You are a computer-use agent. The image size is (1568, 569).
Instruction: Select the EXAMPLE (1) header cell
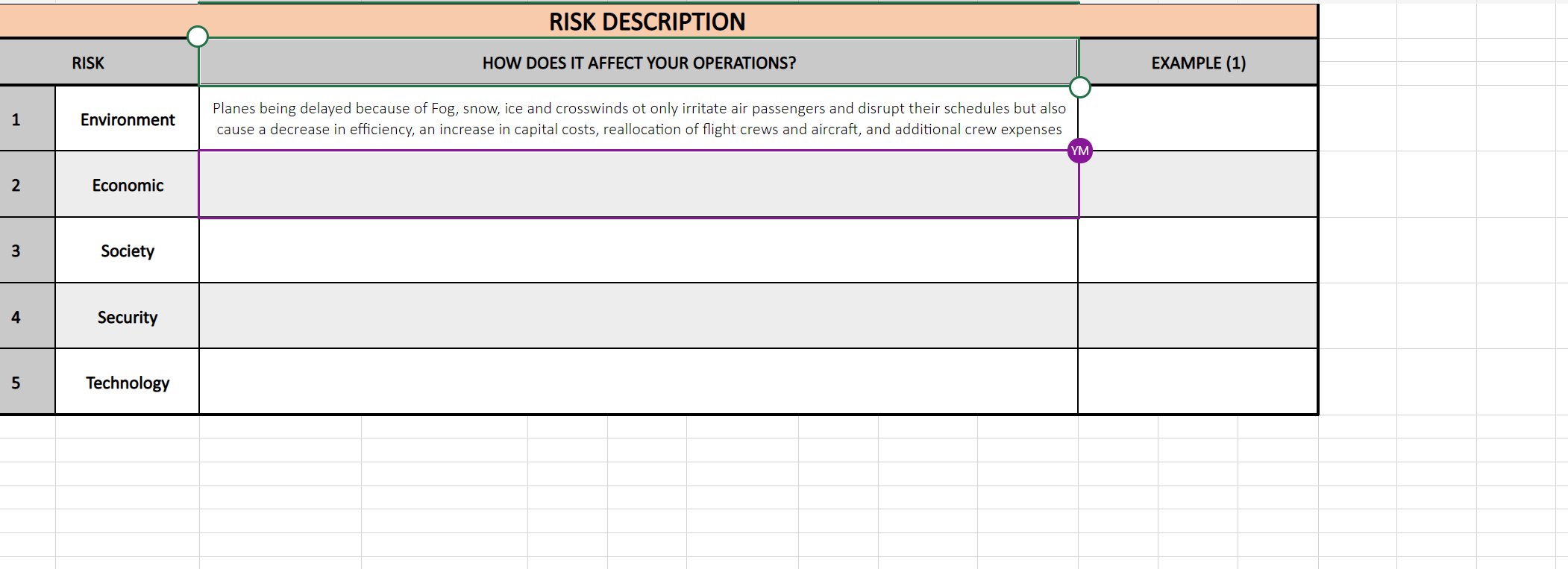click(1197, 63)
